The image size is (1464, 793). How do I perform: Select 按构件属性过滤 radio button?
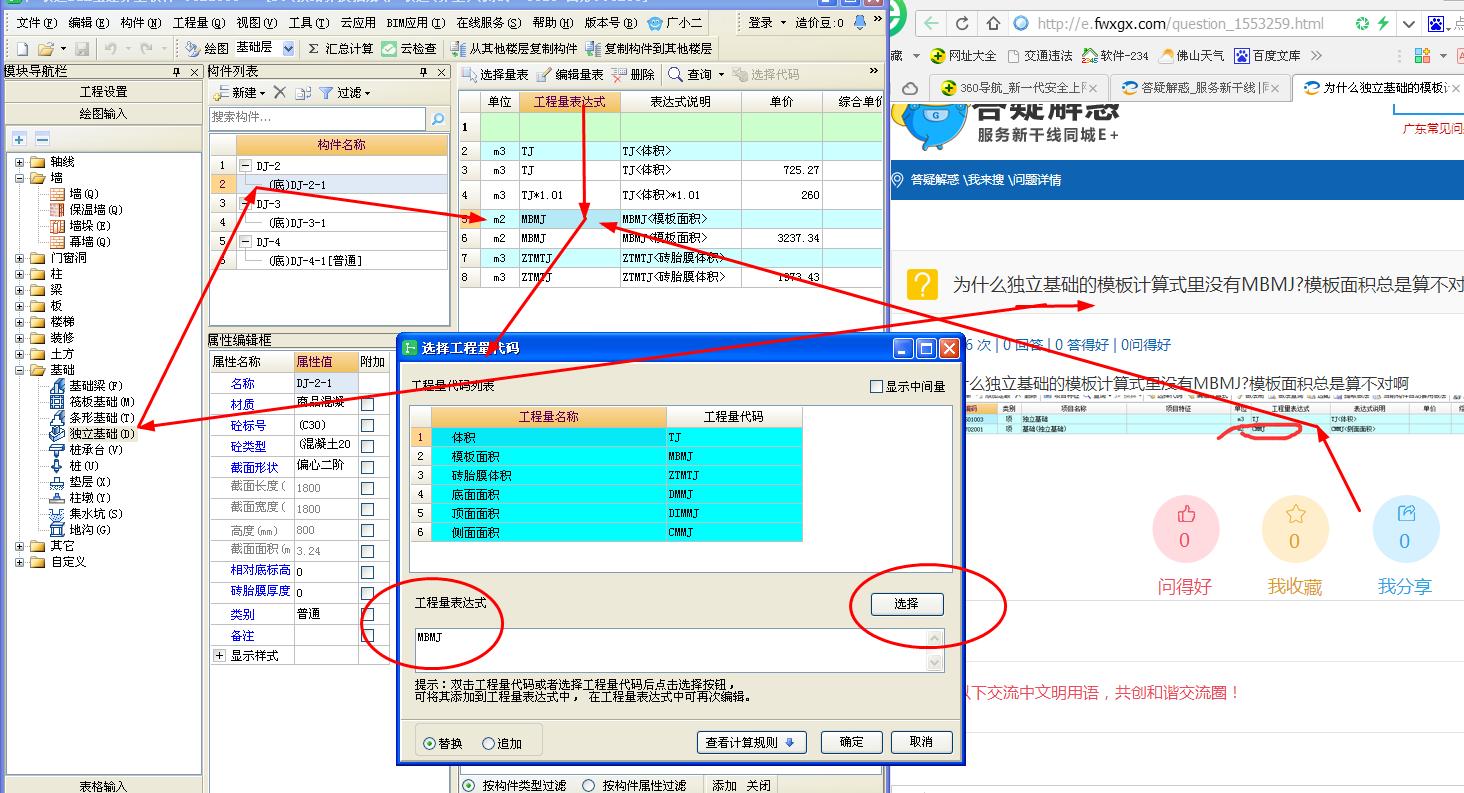click(588, 786)
